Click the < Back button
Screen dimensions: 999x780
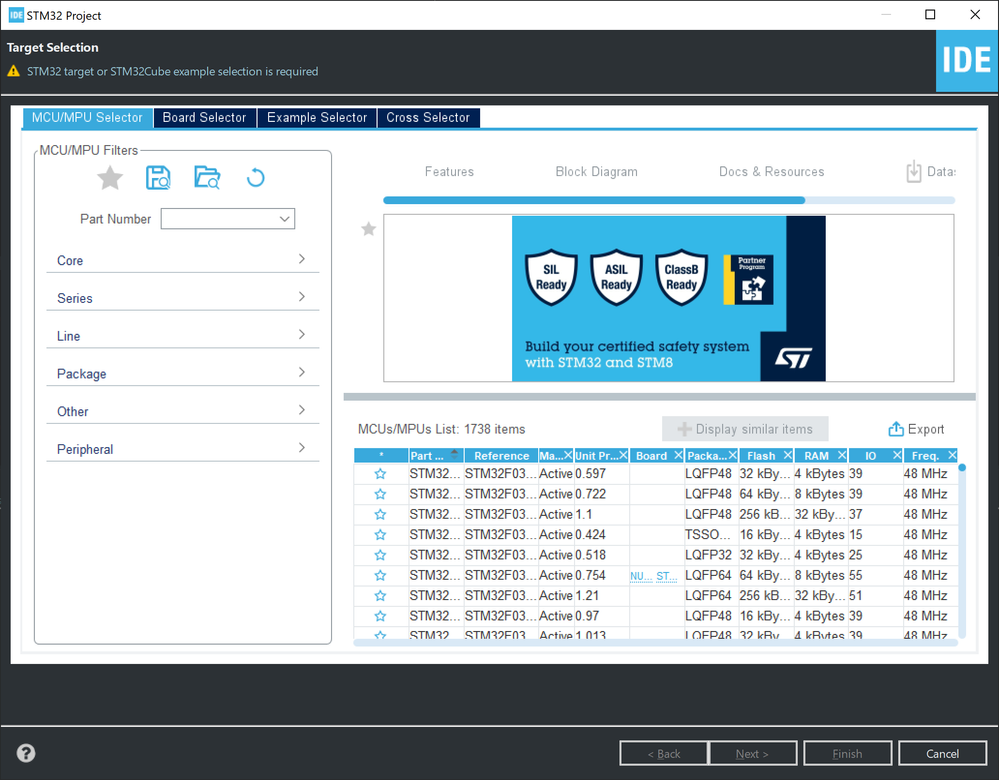click(x=664, y=753)
